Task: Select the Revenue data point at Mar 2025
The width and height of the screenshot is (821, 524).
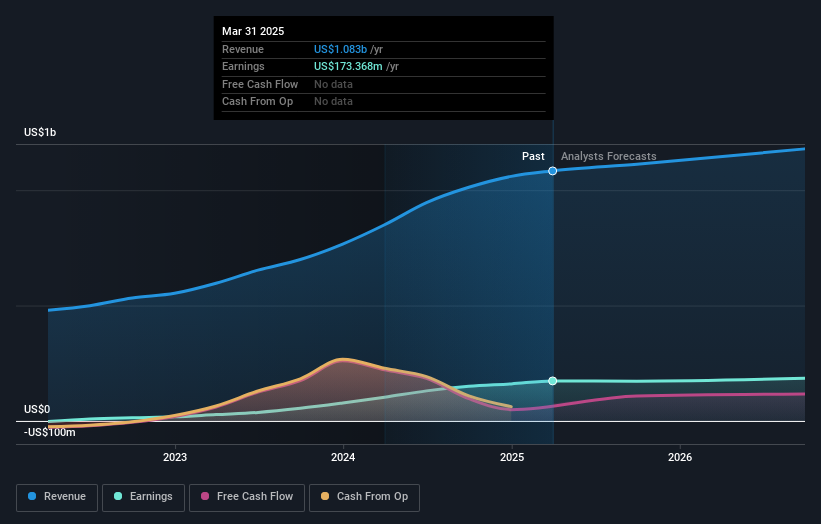Action: click(x=552, y=171)
